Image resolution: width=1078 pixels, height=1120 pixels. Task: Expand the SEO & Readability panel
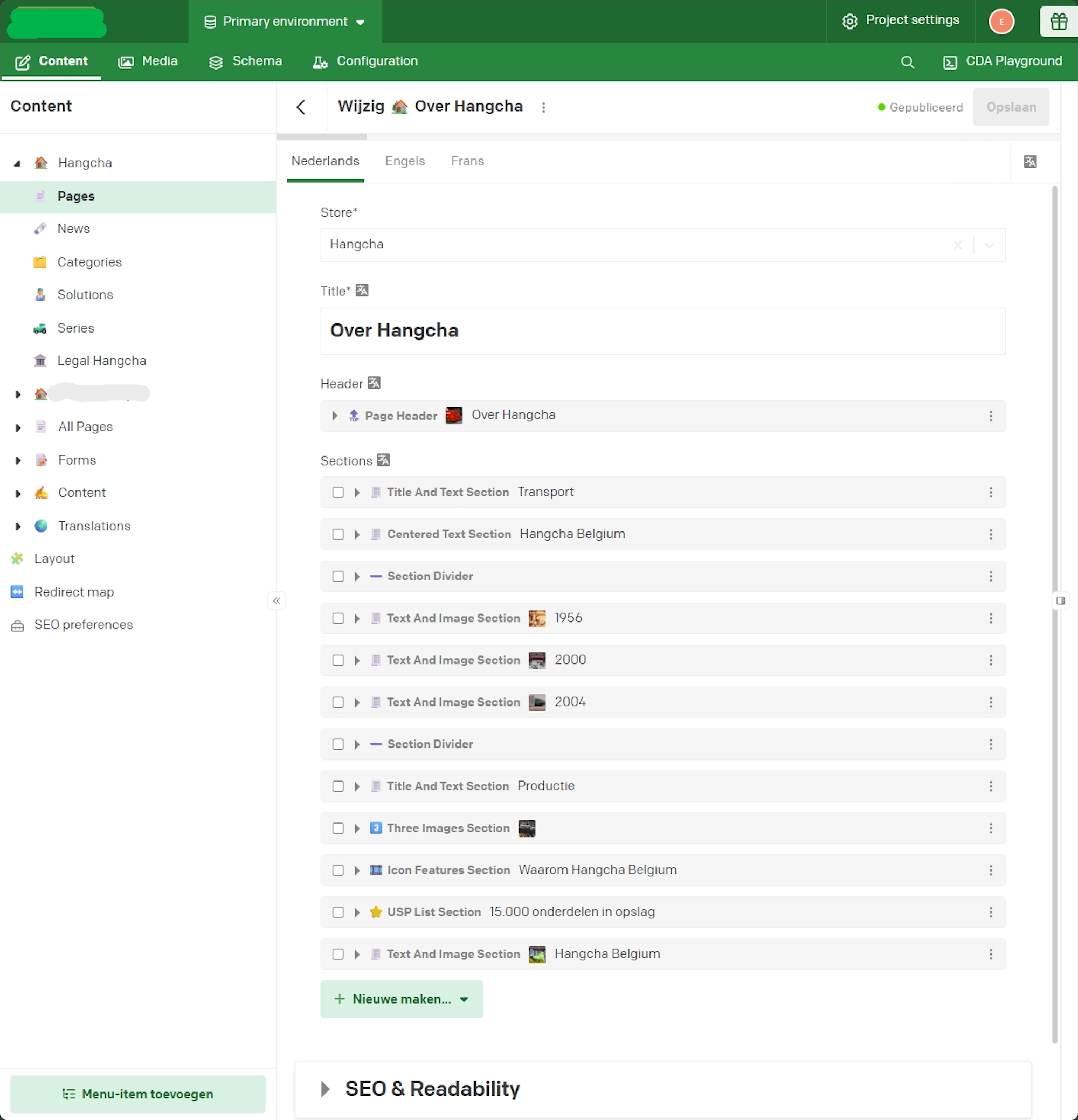[325, 1089]
